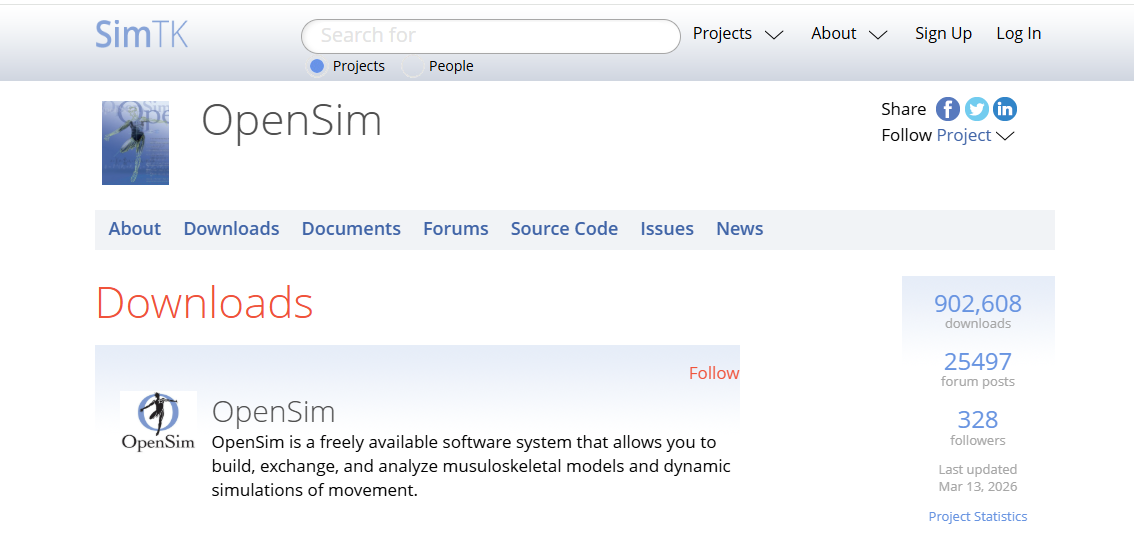Expand the Projects menu chevron
1134x534 pixels.
[x=774, y=35]
